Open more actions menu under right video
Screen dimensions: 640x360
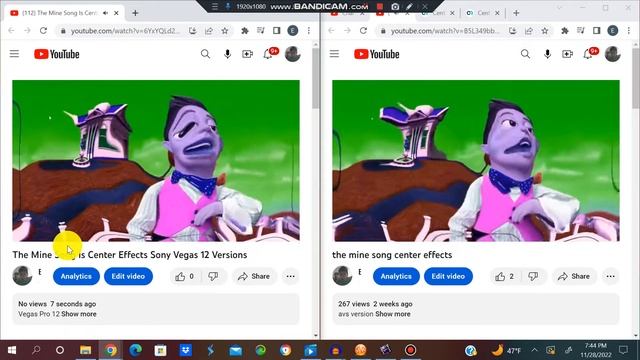pos(611,276)
